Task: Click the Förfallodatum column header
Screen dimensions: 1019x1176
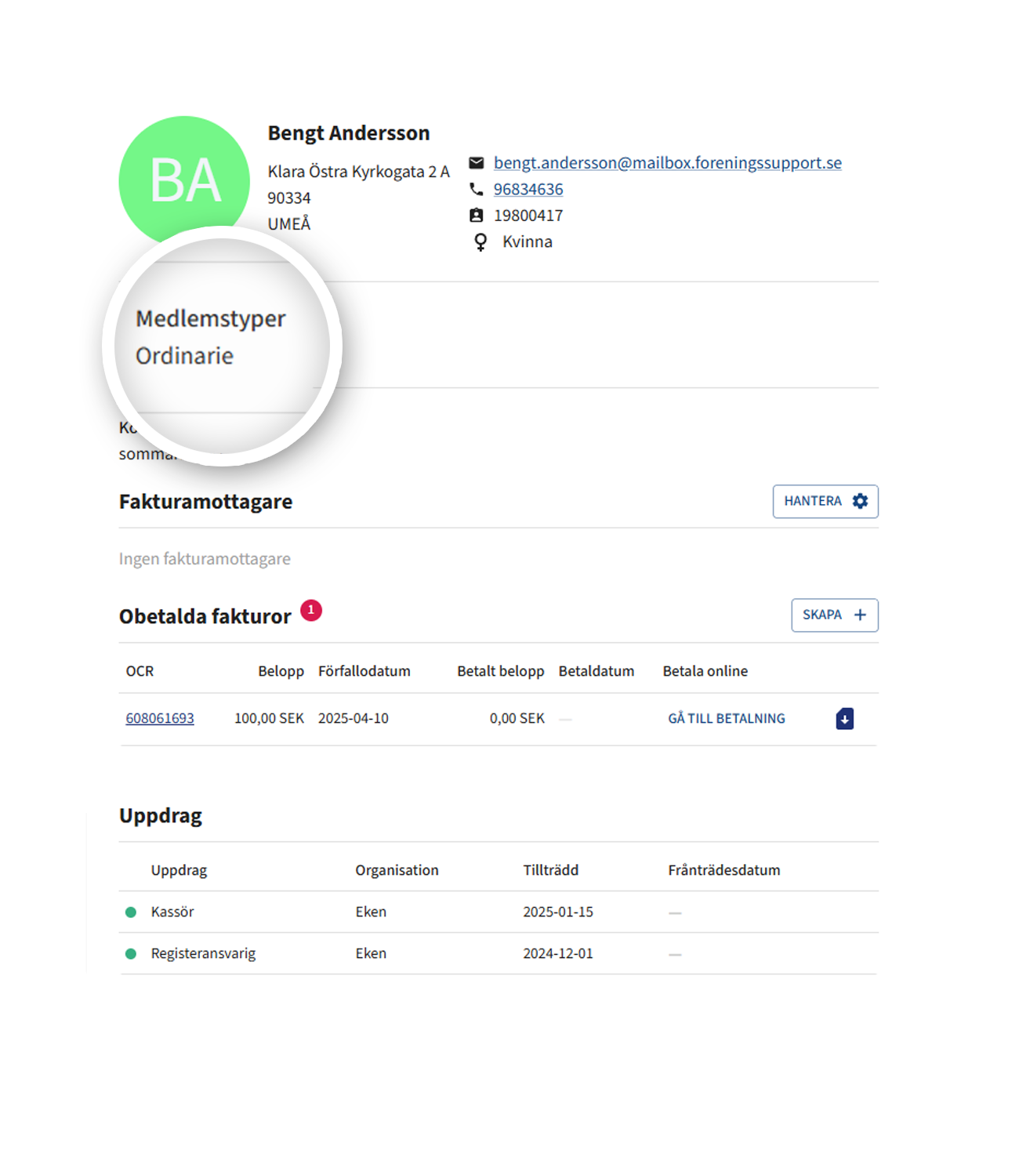Action: 364,671
